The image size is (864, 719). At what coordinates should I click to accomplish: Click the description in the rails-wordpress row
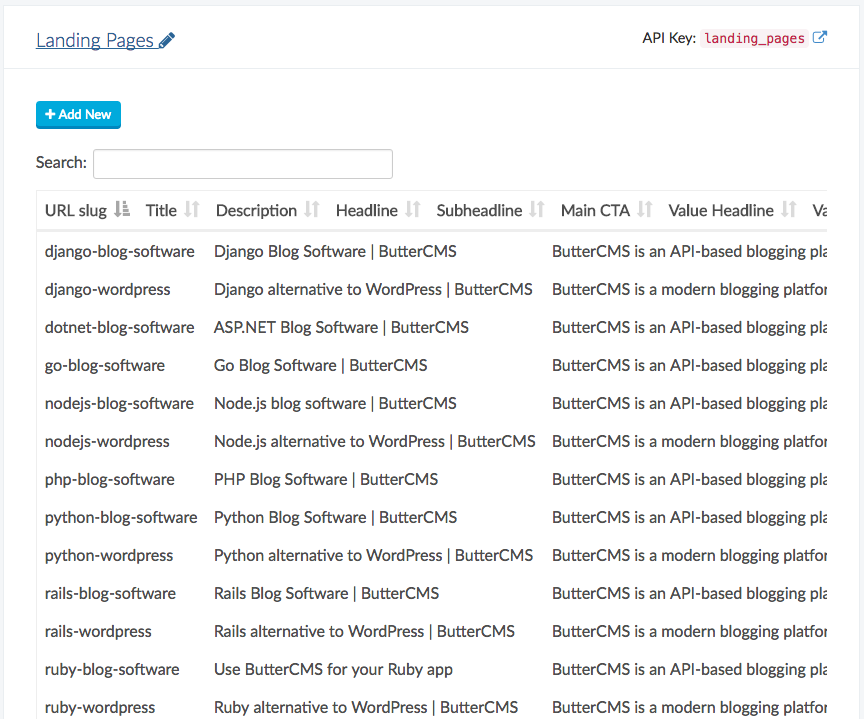click(689, 631)
